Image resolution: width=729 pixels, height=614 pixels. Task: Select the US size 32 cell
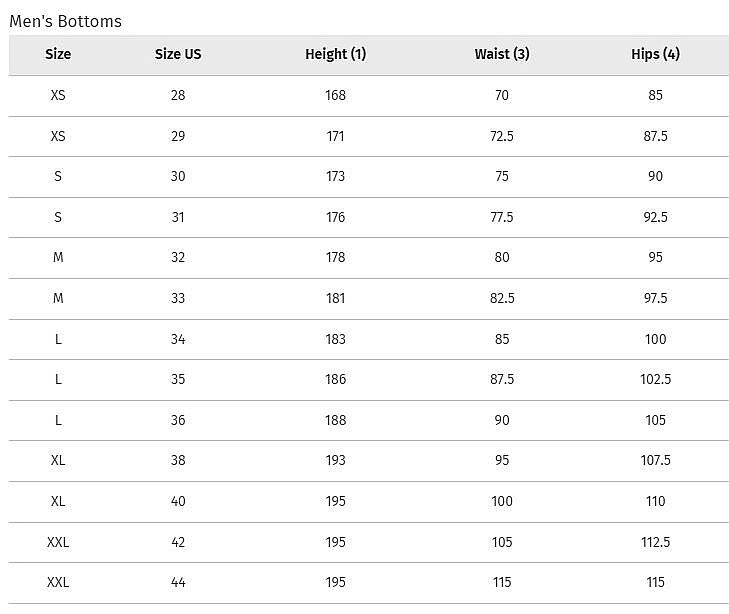pyautogui.click(x=178, y=257)
